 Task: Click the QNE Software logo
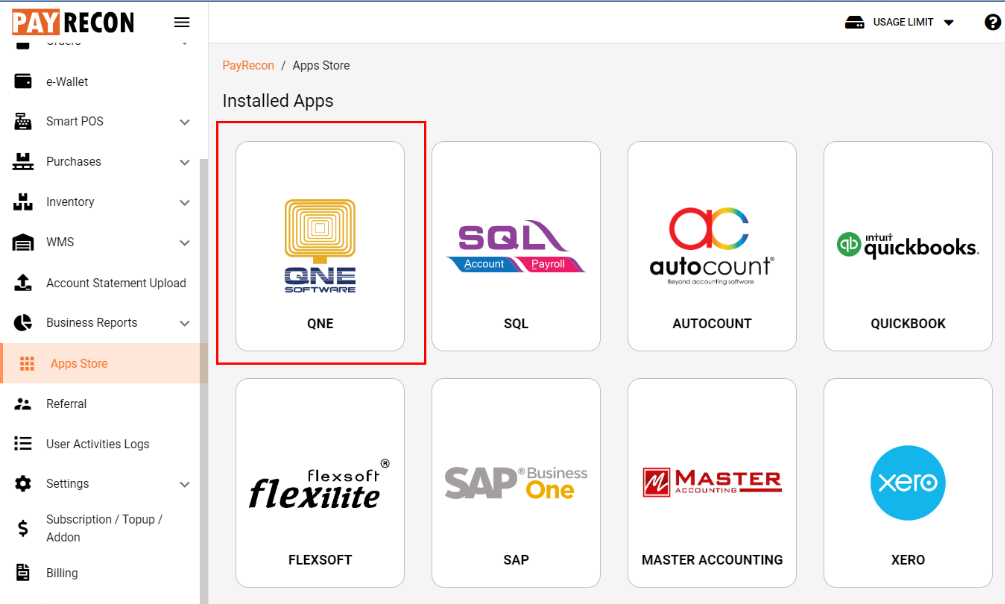pos(320,246)
